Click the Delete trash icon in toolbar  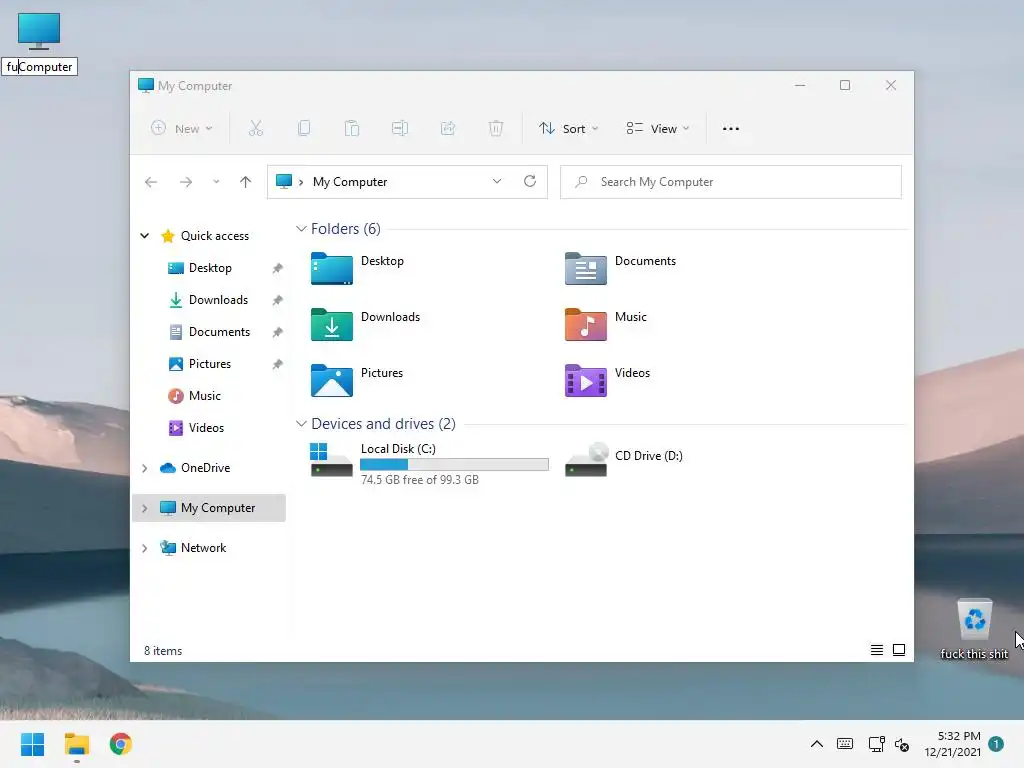(496, 129)
